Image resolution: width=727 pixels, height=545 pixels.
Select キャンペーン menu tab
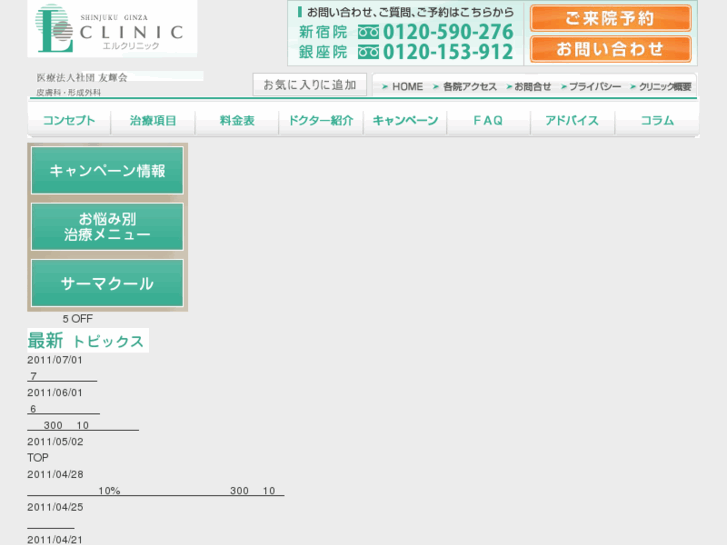405,121
